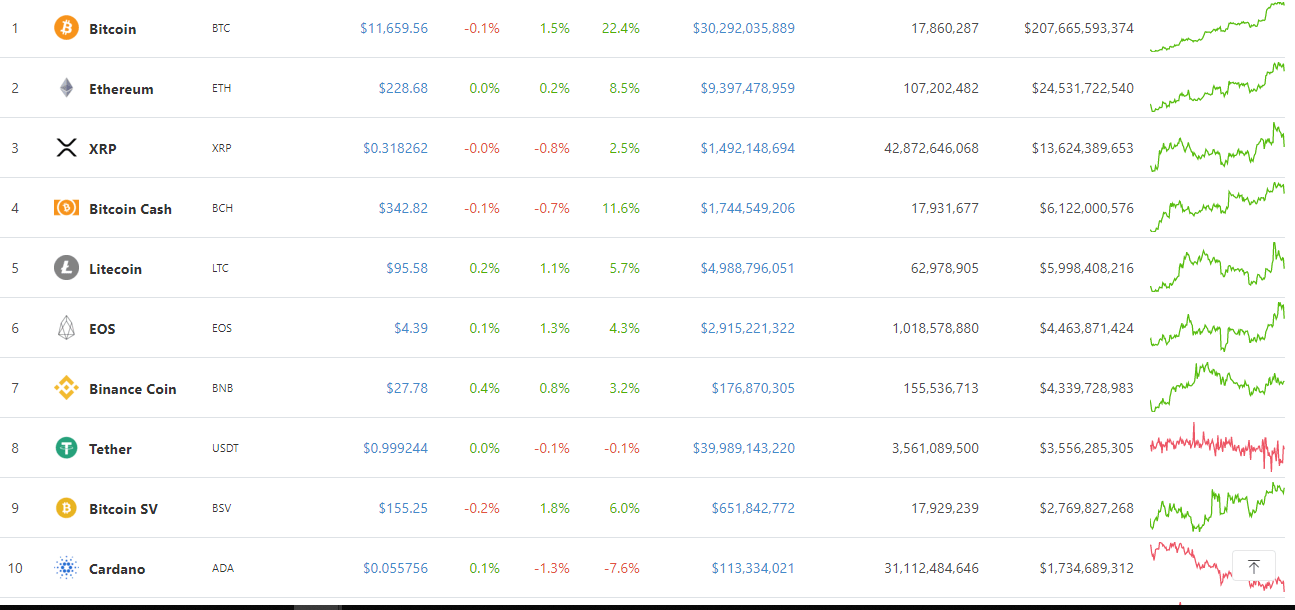
Task: Open the XRP 7-day sparkline chart
Action: click(x=1217, y=147)
